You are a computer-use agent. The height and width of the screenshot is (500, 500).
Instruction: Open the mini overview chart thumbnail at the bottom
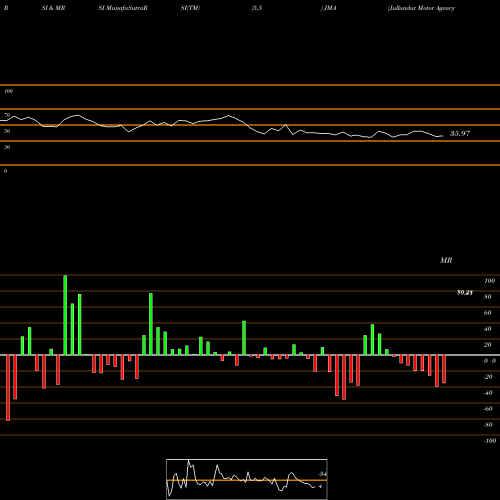[247, 479]
